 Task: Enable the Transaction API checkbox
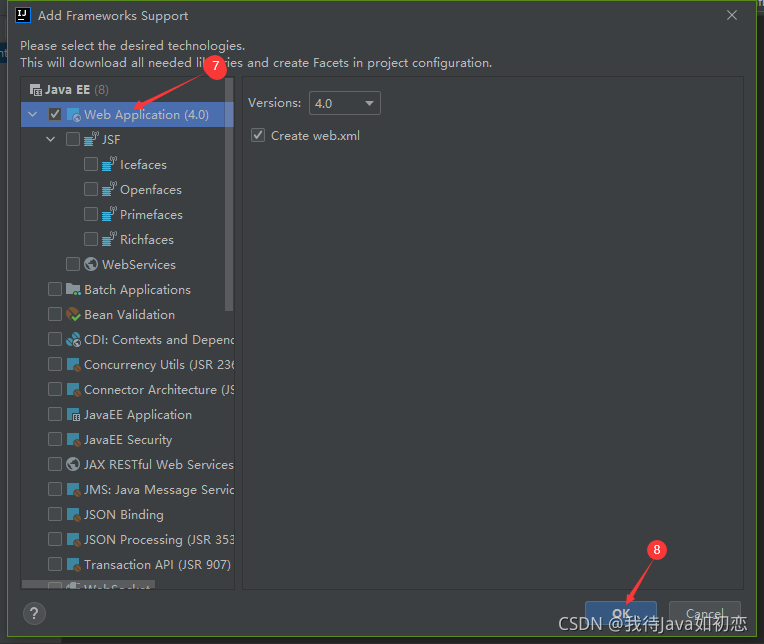pos(55,564)
